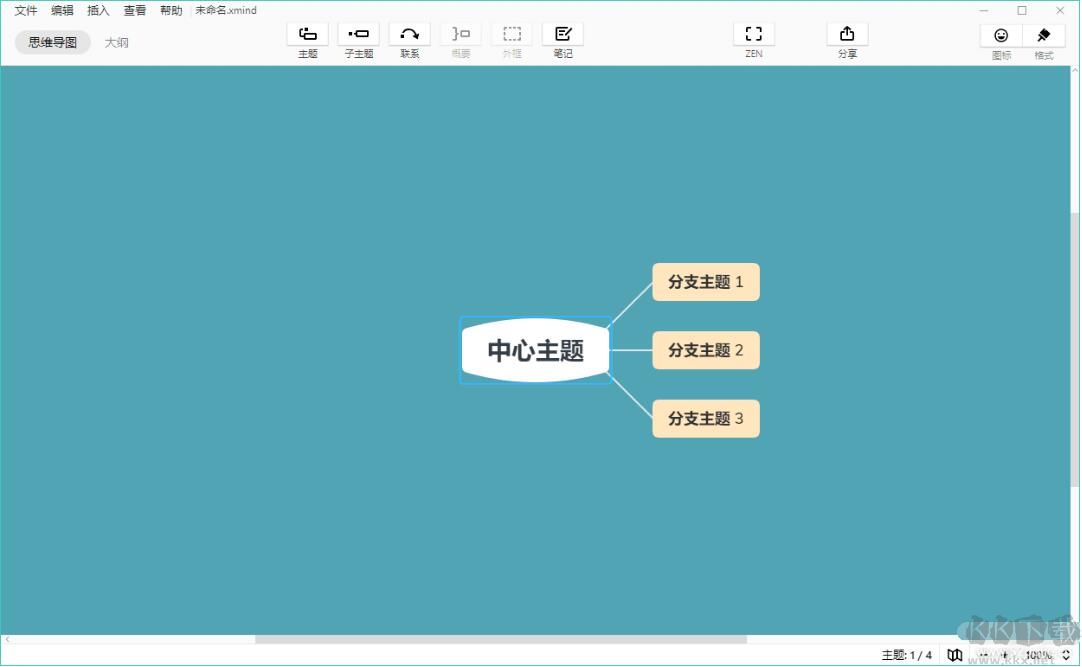The image size is (1082, 667).
Task: Add a subtopic with 子主题 icon
Action: [359, 34]
